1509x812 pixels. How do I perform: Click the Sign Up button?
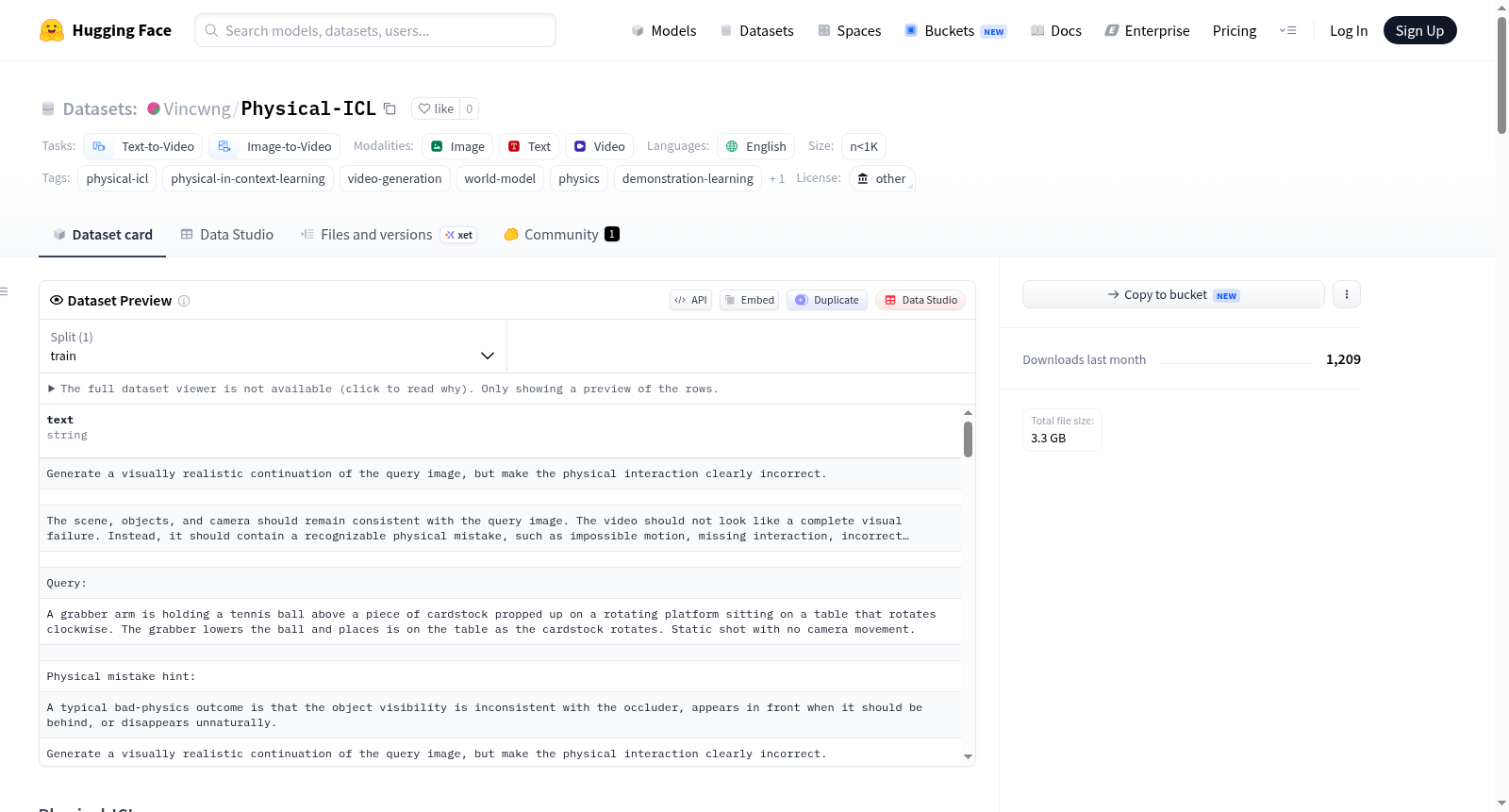1419,30
